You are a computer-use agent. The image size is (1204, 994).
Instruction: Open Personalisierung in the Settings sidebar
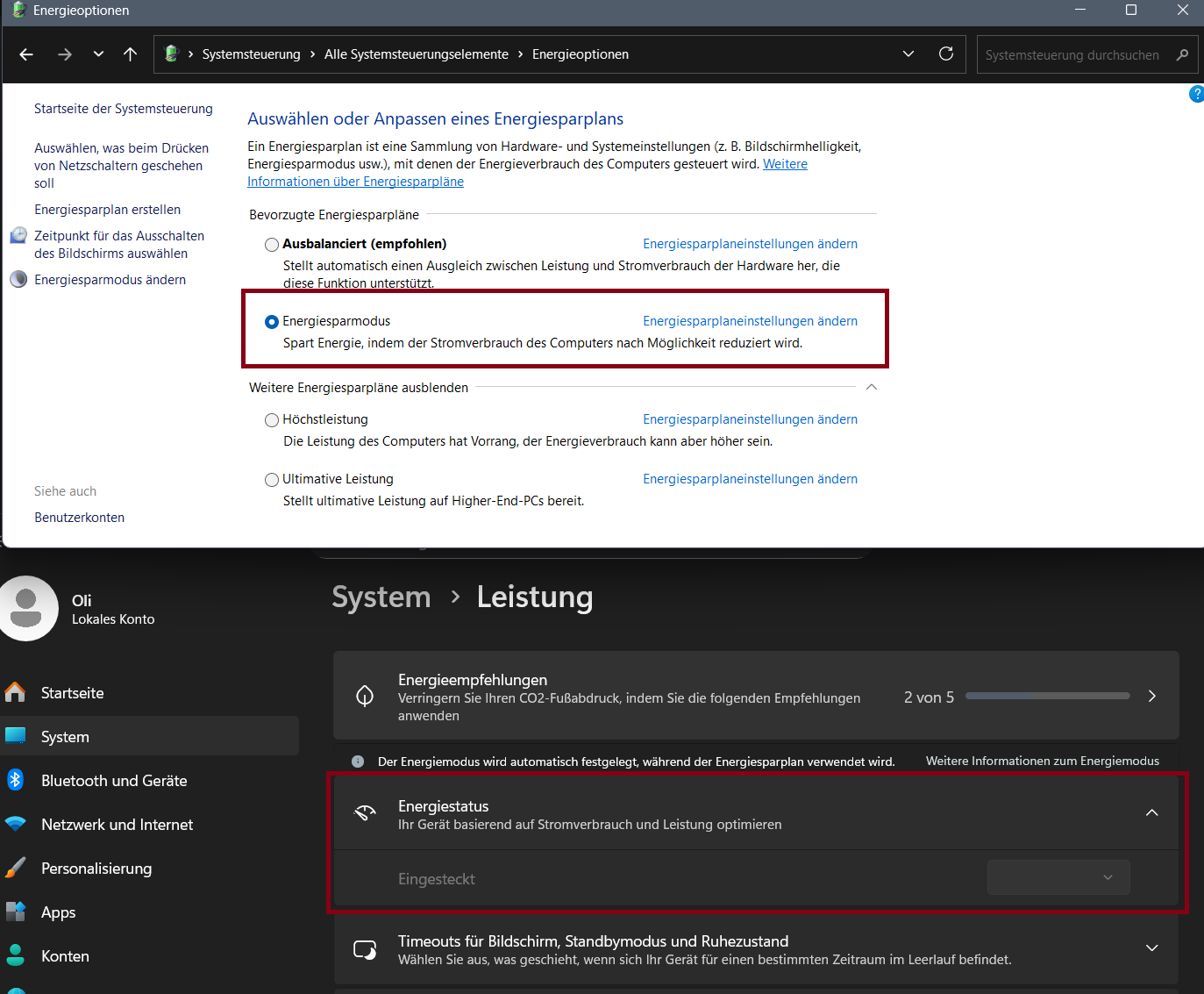(x=96, y=869)
